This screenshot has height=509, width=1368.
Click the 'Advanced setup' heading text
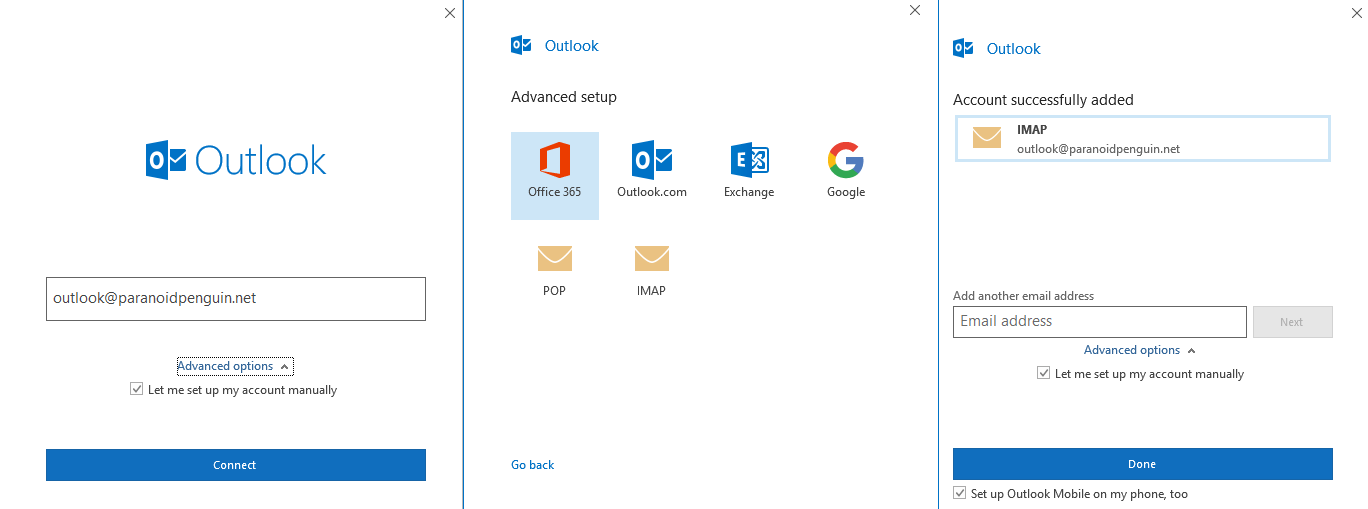pos(564,97)
